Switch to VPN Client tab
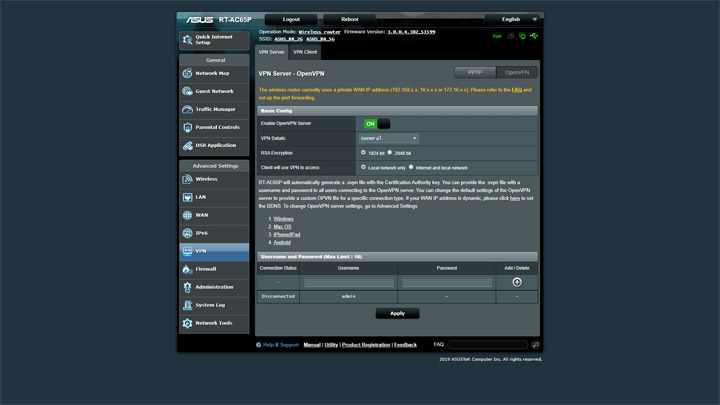 [305, 52]
